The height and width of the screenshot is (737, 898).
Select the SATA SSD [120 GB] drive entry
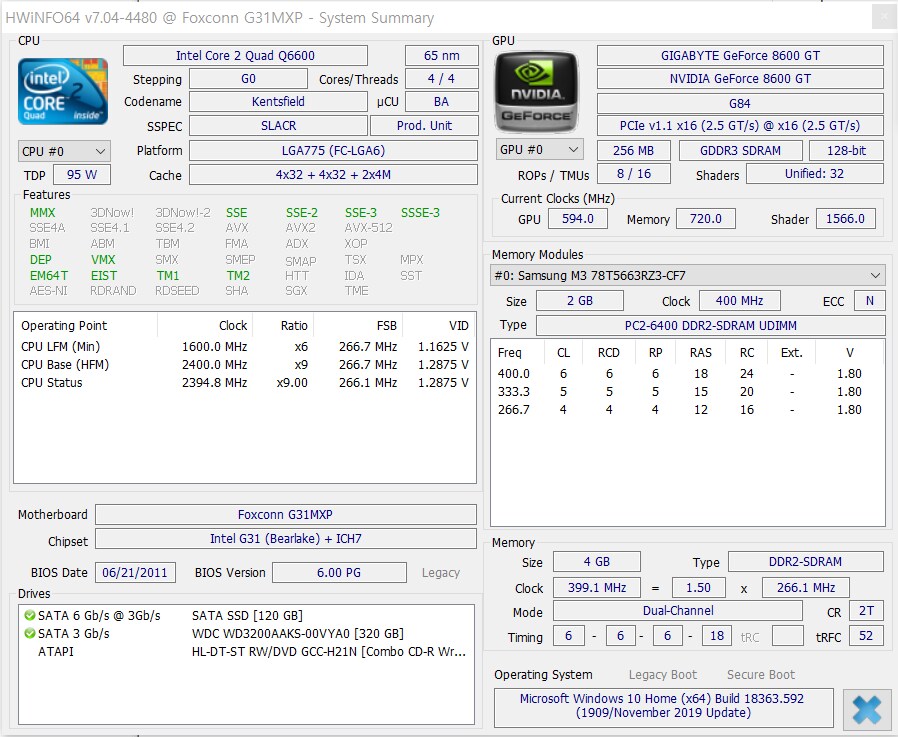tap(247, 616)
